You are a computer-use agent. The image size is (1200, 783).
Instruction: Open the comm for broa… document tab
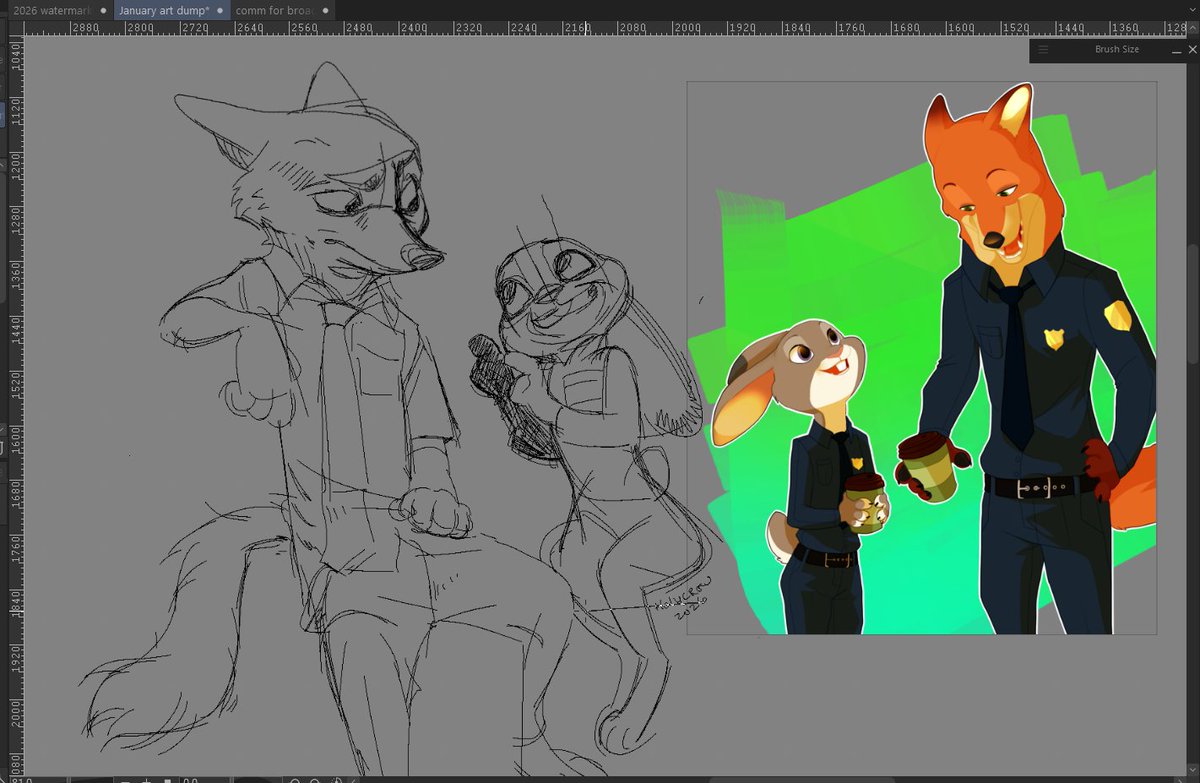coord(274,10)
